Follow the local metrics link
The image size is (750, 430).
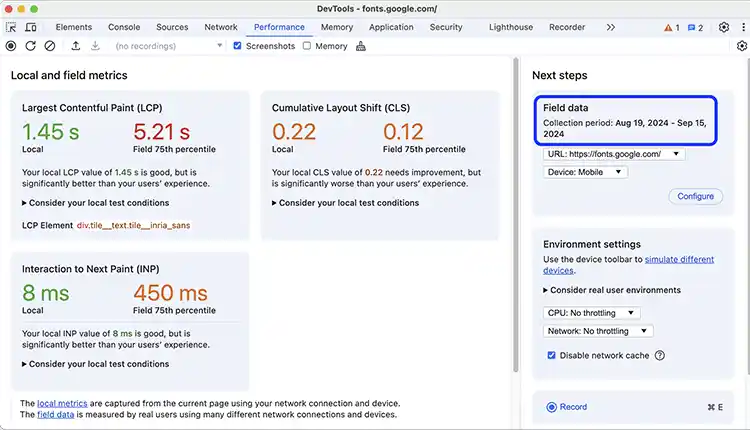[x=62, y=403]
